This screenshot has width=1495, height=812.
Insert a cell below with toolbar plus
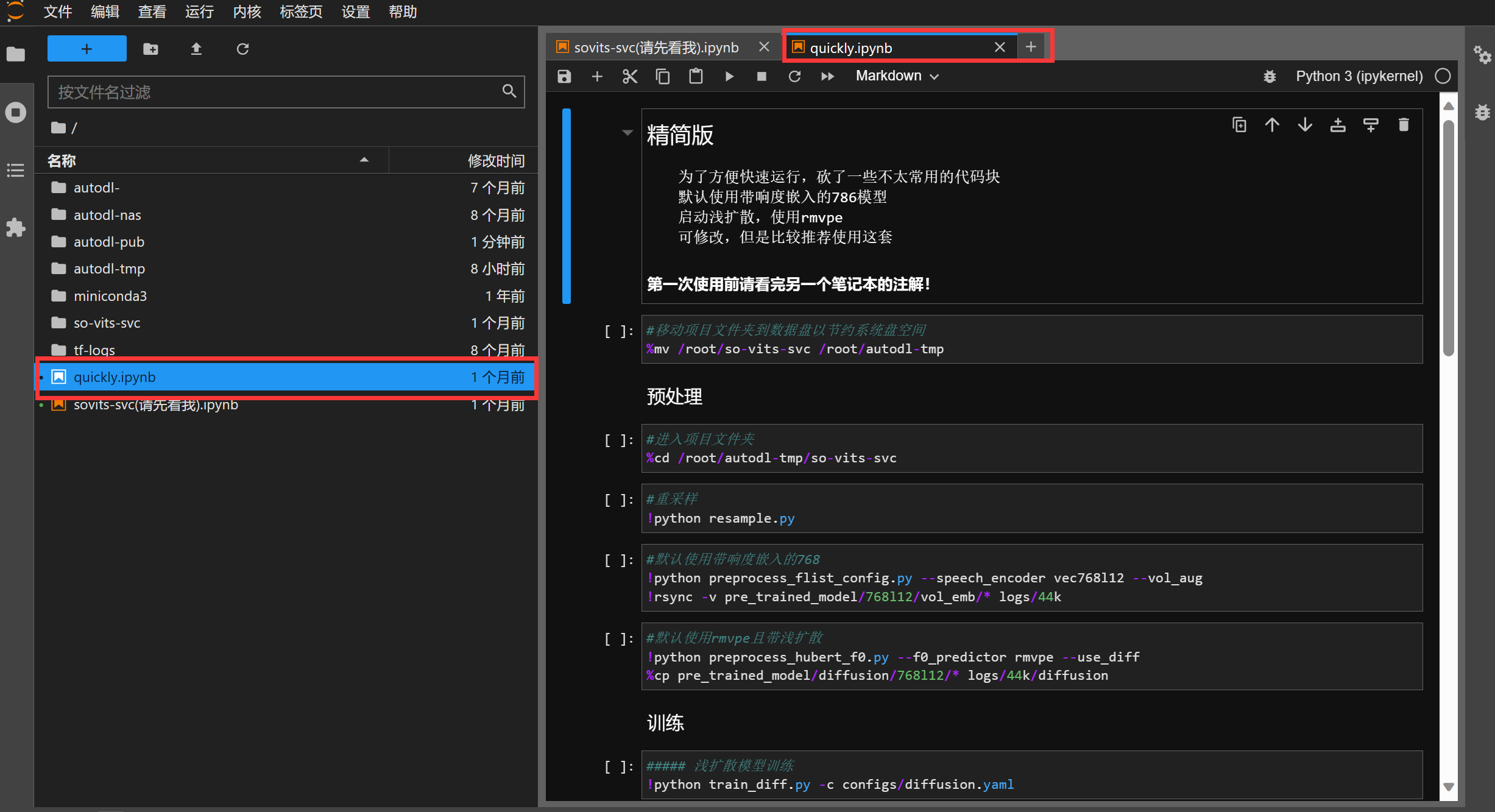tap(597, 76)
